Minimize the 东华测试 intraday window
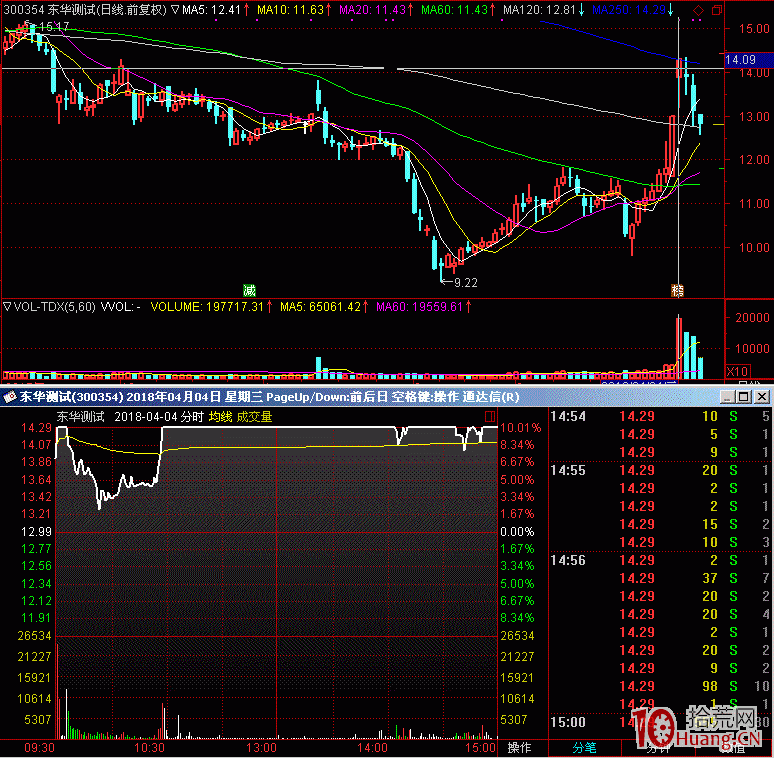This screenshot has height=758, width=774. tap(727, 396)
